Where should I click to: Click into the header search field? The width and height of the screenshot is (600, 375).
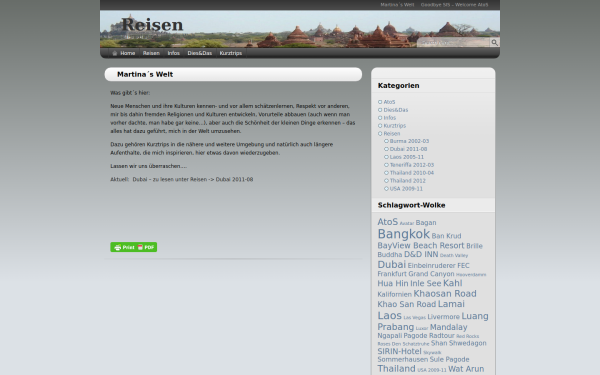pyautogui.click(x=453, y=42)
